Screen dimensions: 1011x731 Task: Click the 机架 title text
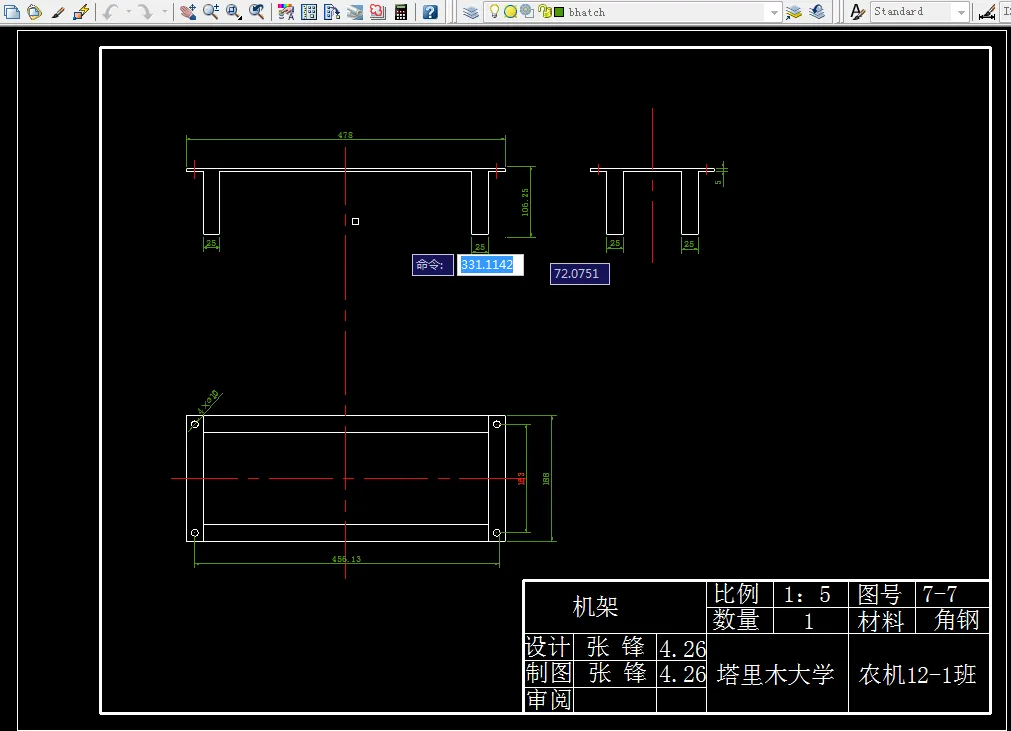pyautogui.click(x=595, y=607)
